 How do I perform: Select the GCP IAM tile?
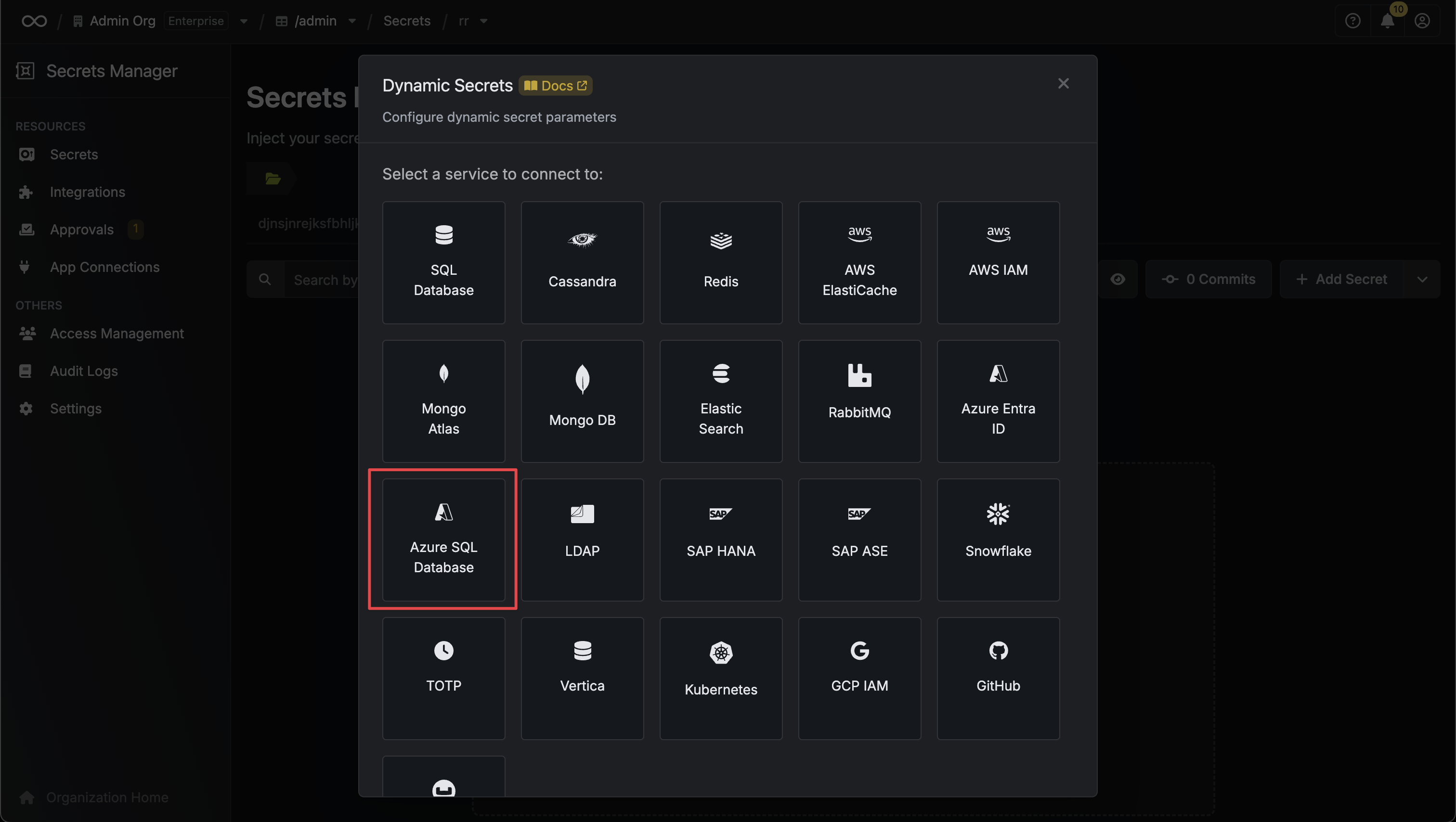[859, 678]
